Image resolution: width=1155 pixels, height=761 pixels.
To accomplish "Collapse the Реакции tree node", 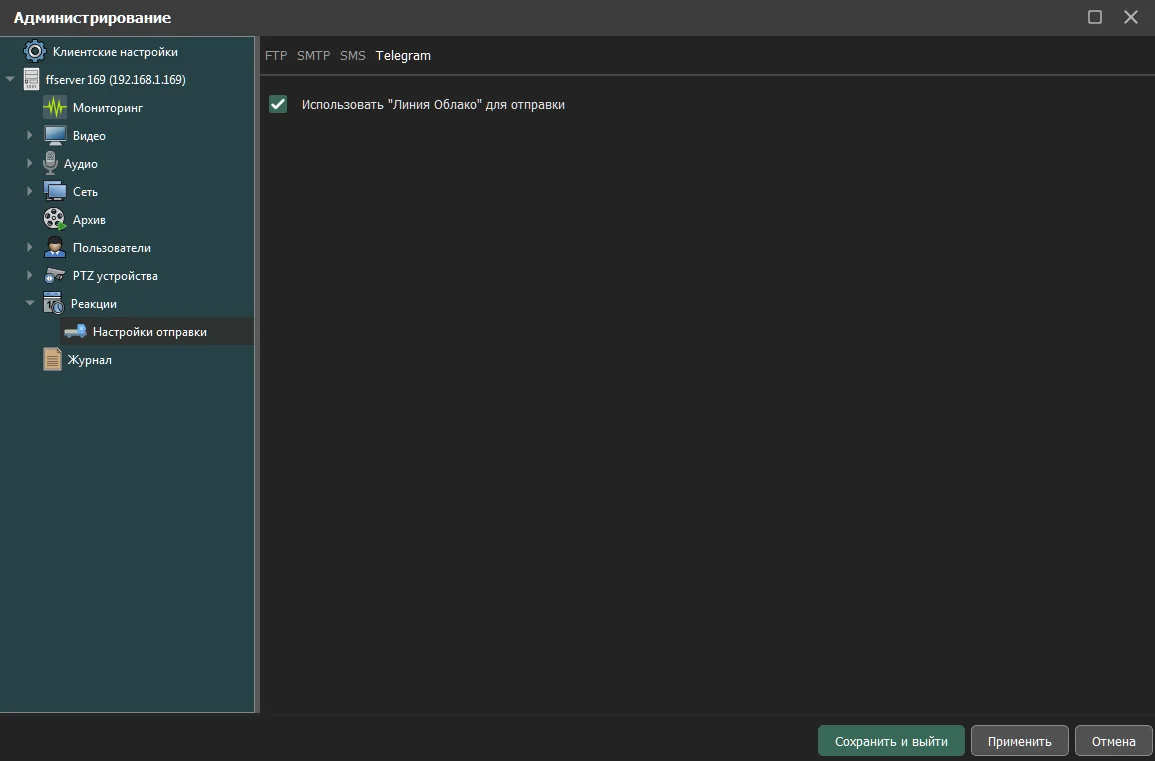I will 30,303.
